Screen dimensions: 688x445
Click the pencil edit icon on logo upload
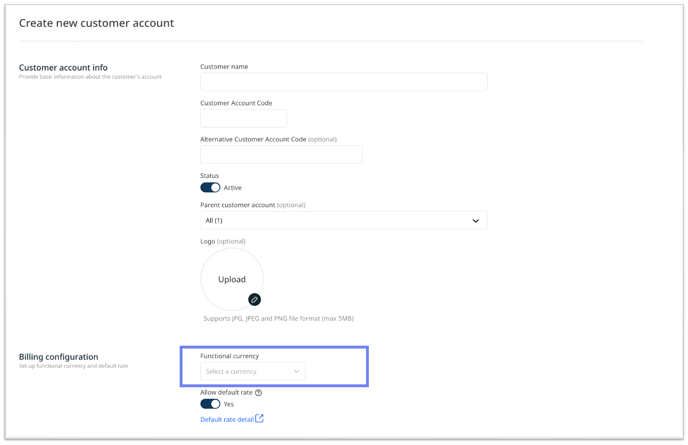(x=254, y=300)
